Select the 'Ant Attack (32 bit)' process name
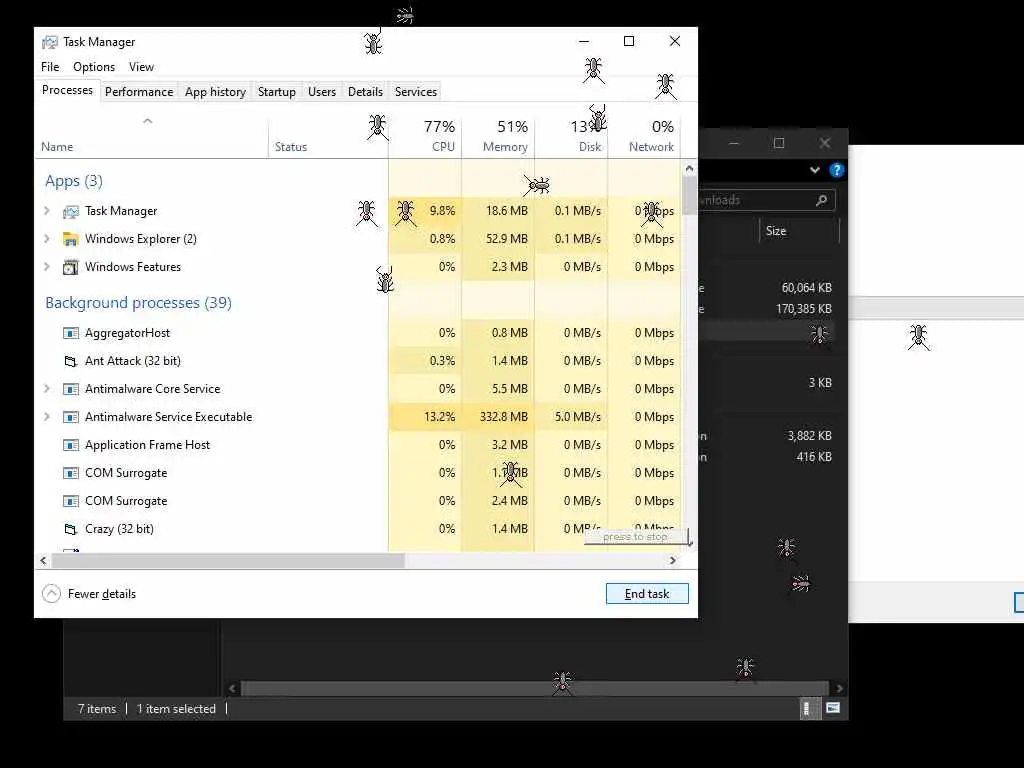This screenshot has width=1024, height=768. tap(133, 361)
